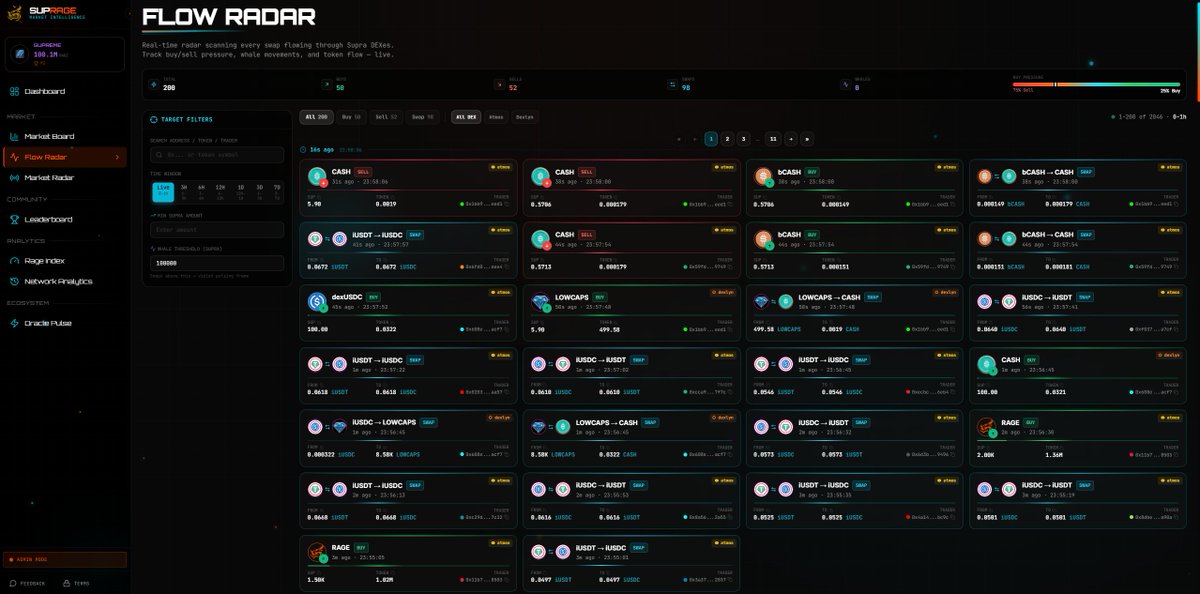Click the Supreme tier badge icon
1200x594 pixels.
(x=19, y=54)
